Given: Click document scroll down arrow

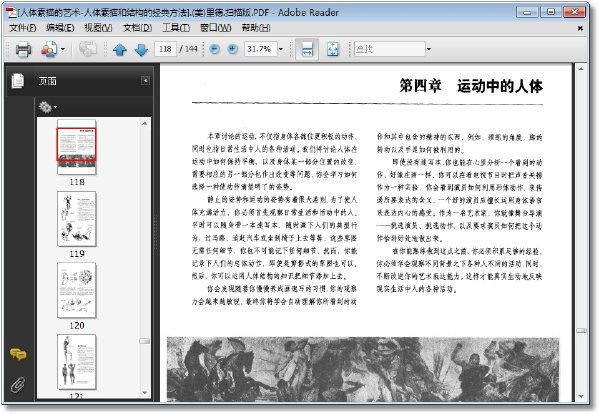Looking at the screenshot, I should coord(581,397).
